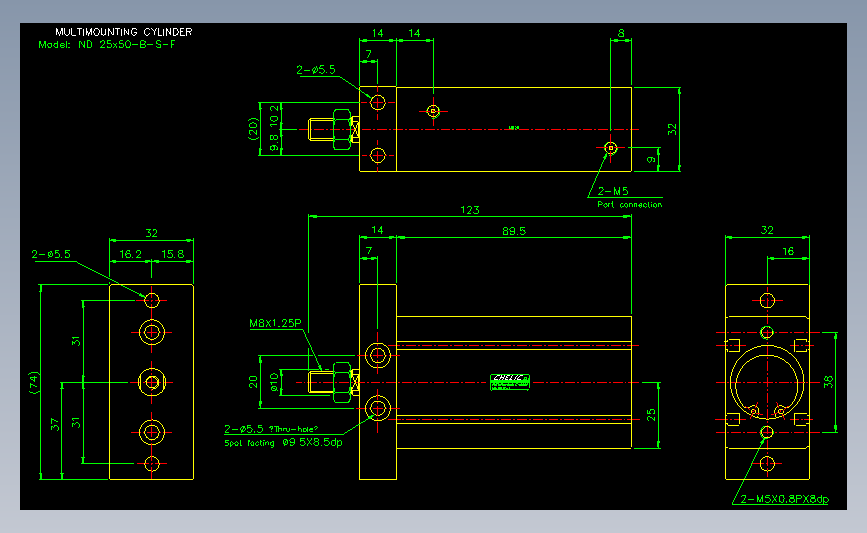This screenshot has width=867, height=533.
Task: Select the CHELIC logo on cylinder body
Action: 510,382
